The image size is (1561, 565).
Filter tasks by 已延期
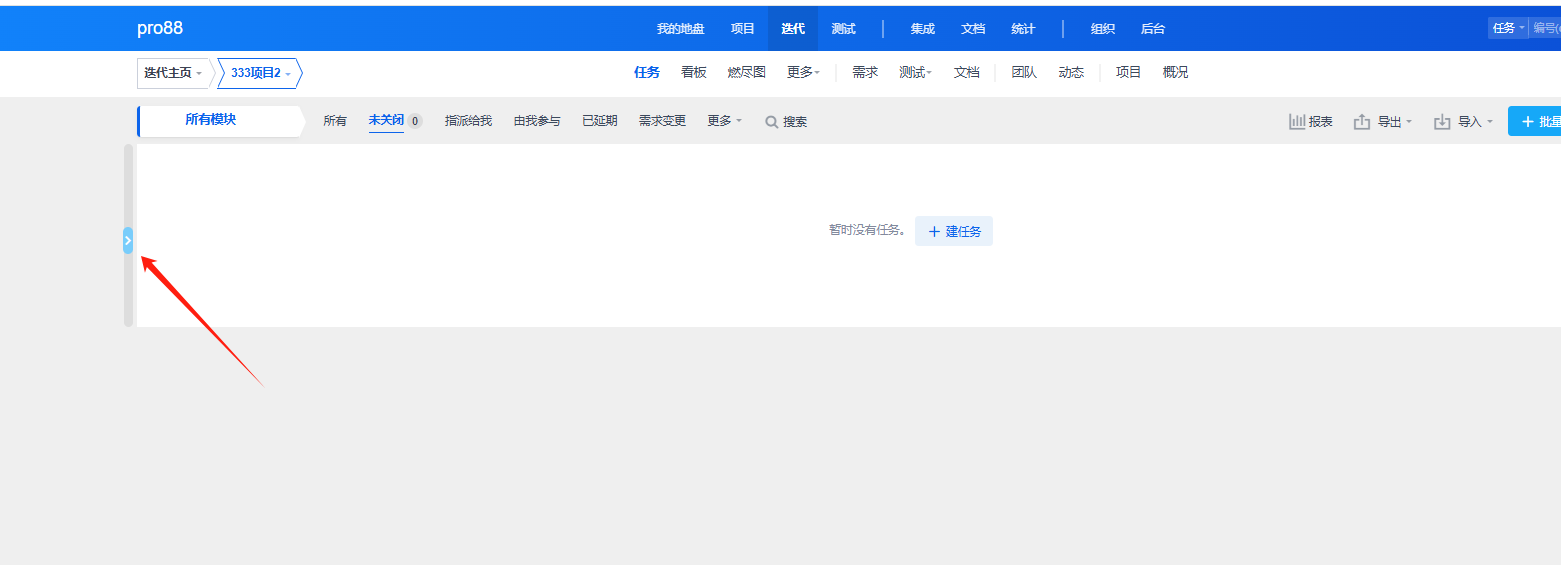click(600, 121)
